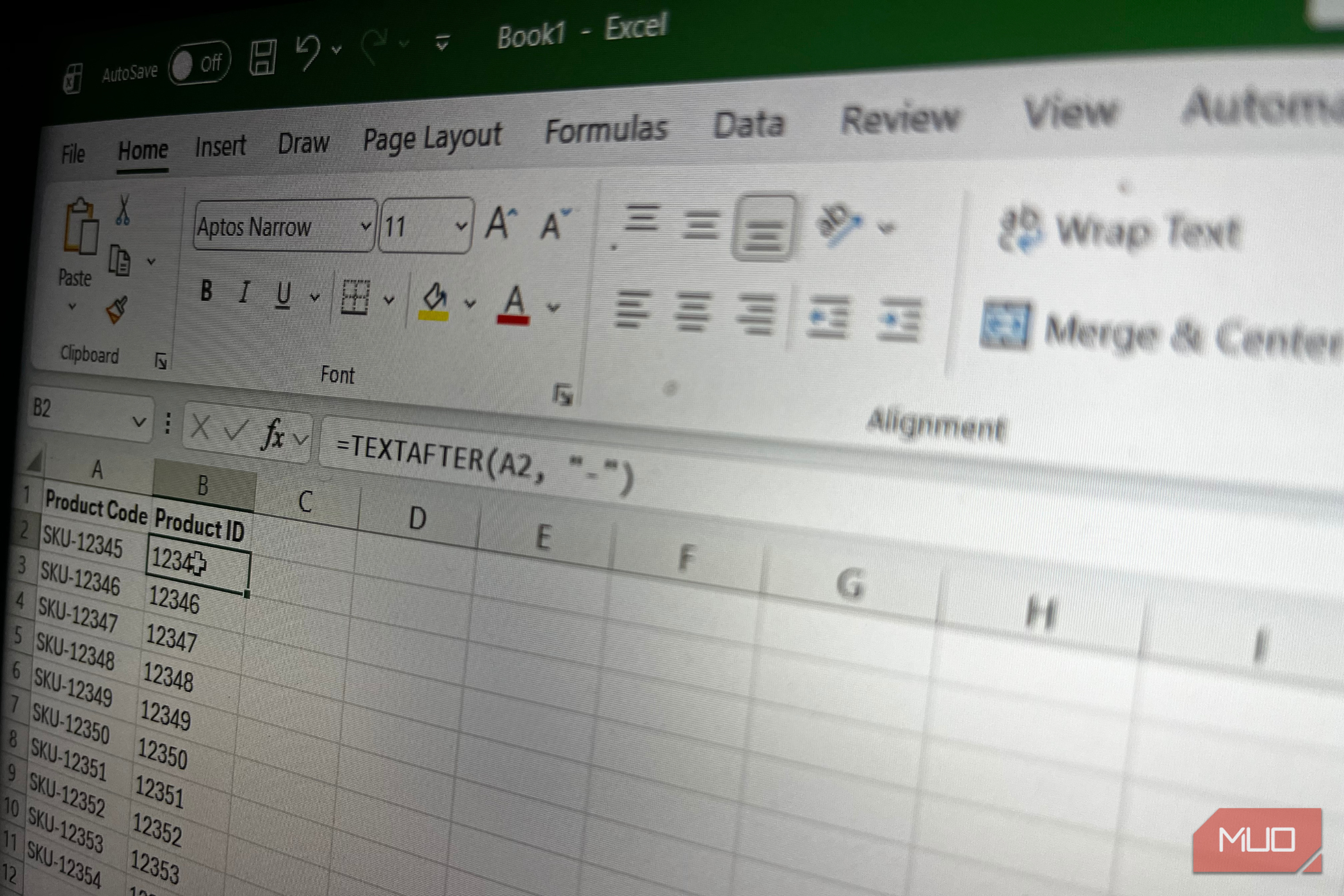The image size is (1344, 896).
Task: Click the Format Painter icon
Action: tap(116, 308)
